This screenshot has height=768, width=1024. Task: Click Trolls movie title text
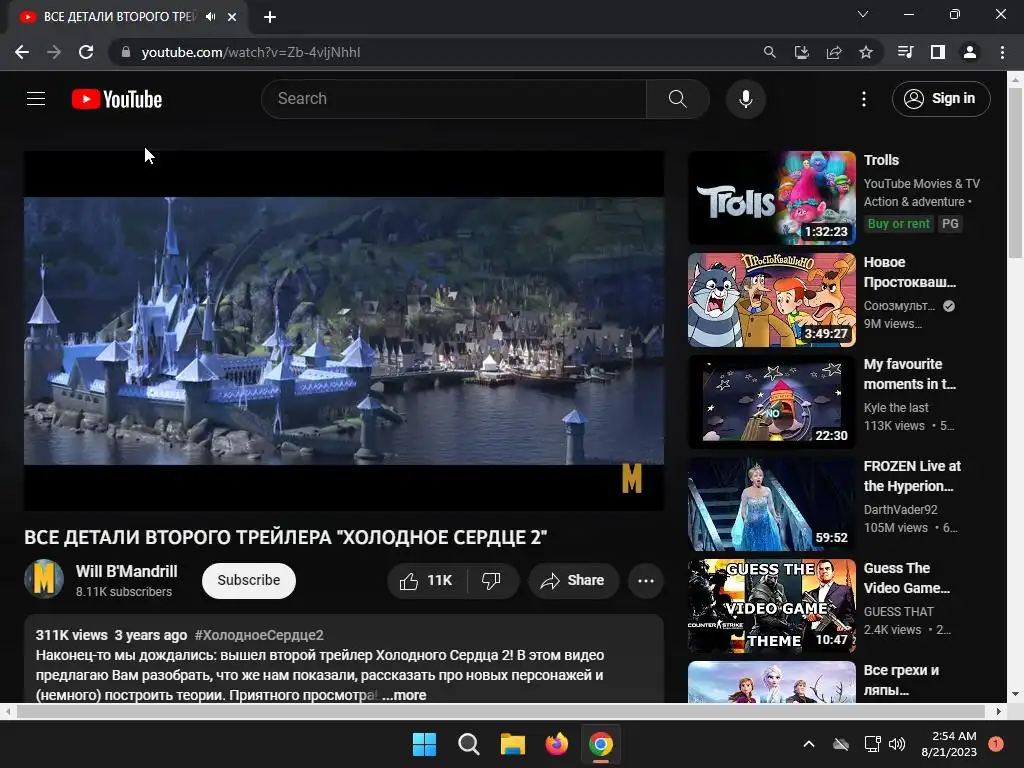[881, 160]
